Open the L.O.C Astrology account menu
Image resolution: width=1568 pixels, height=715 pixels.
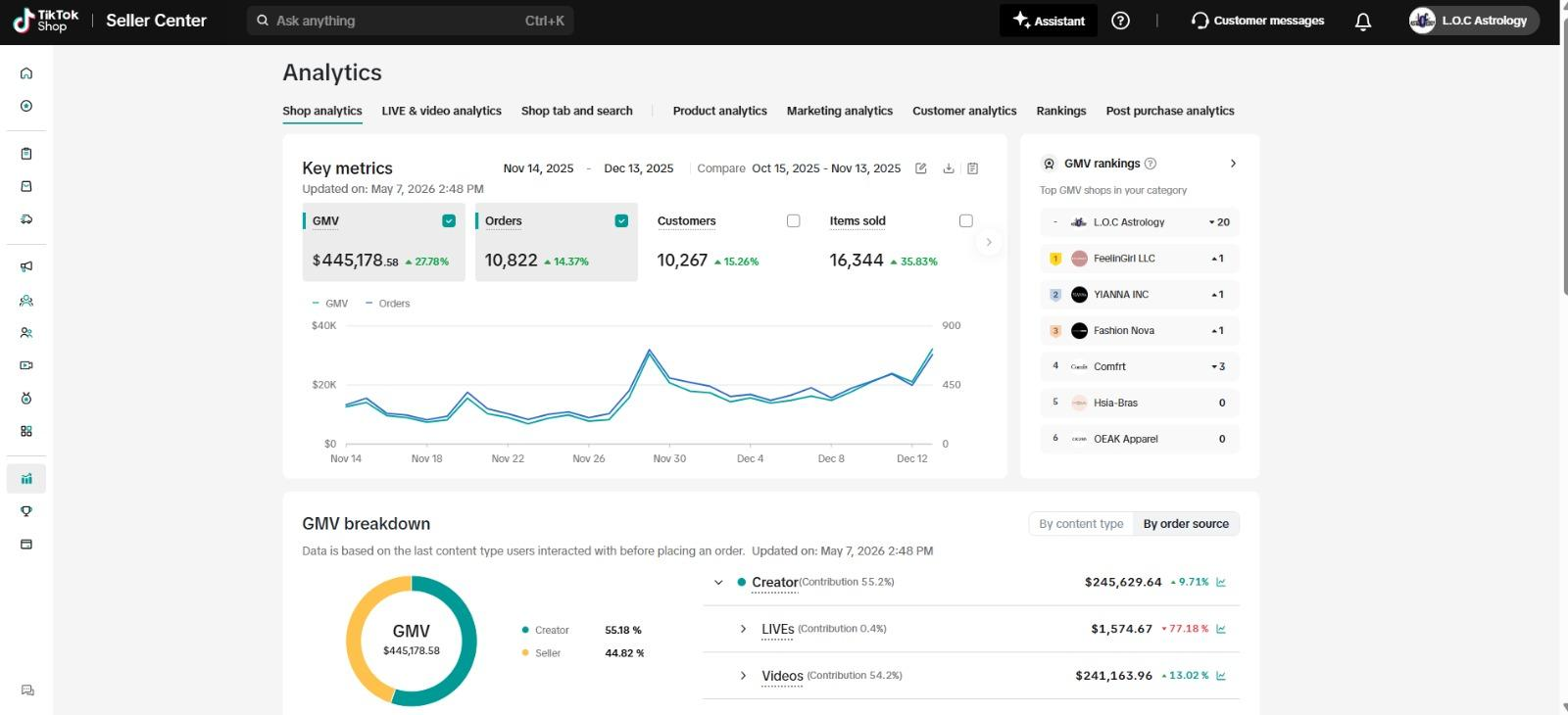coord(1473,21)
